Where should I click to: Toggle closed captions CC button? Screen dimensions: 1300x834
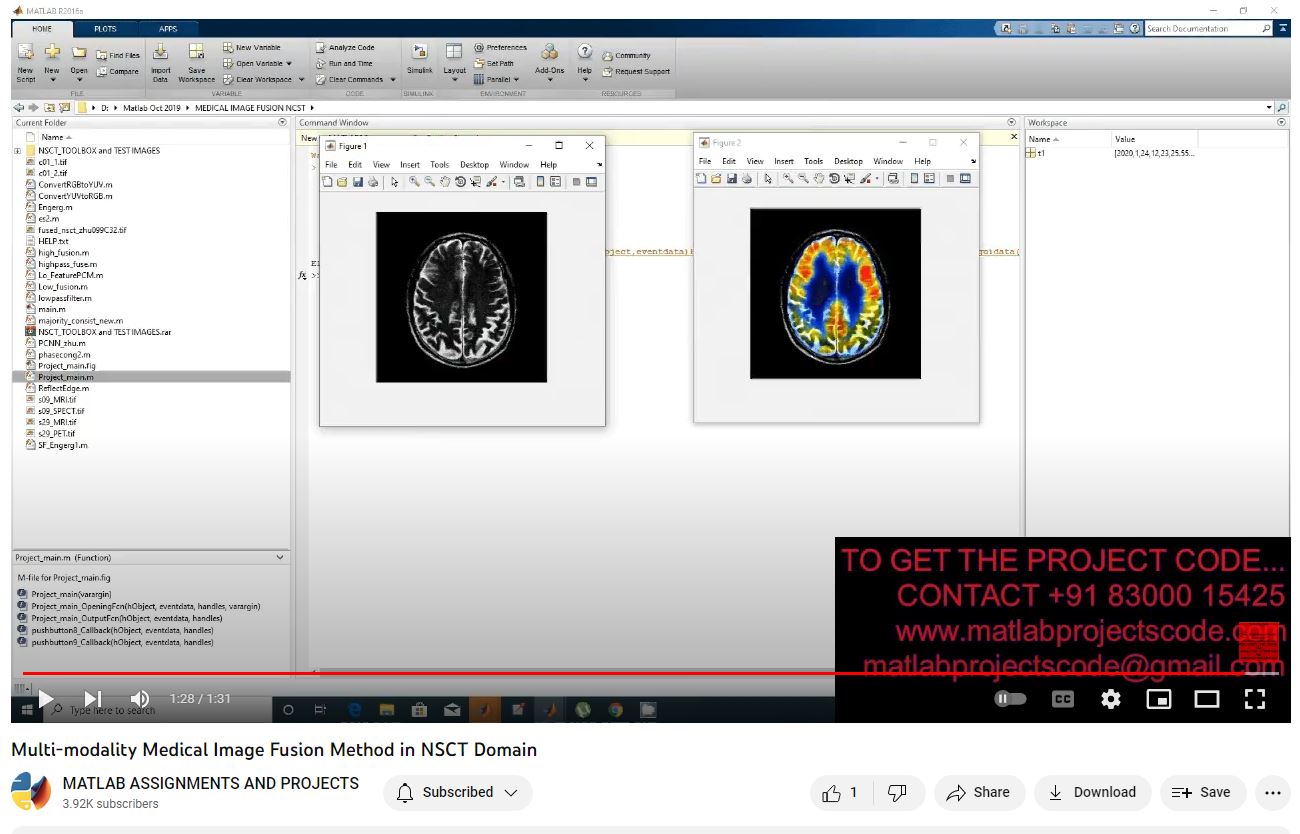coord(1063,699)
